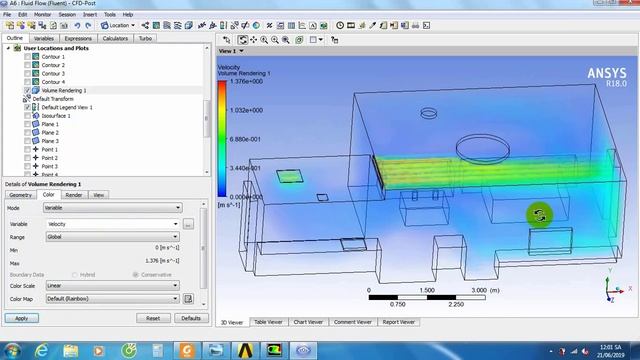The width and height of the screenshot is (640, 360).
Task: Click the Chart toolbar icon
Action: tap(302, 25)
